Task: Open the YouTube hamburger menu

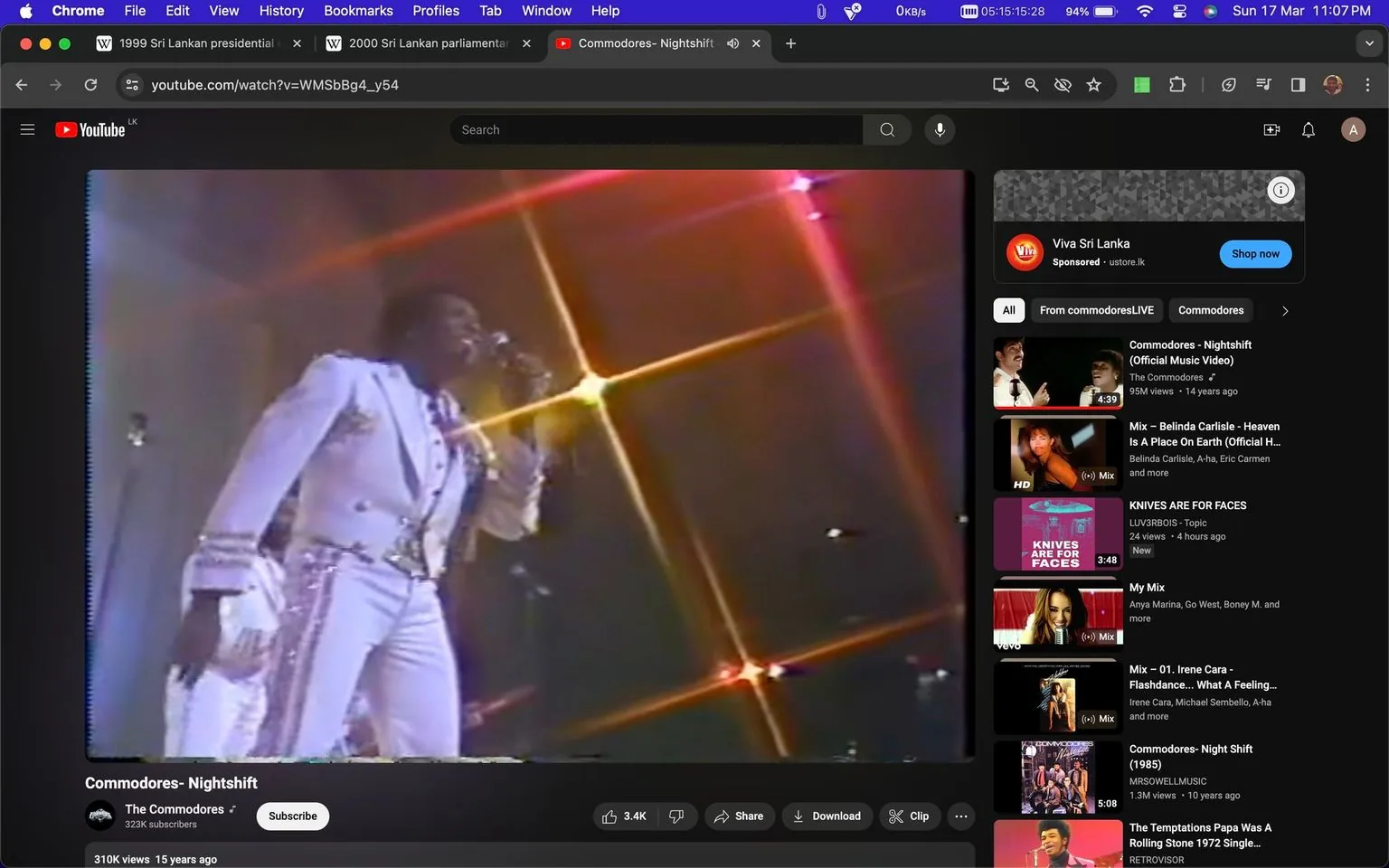Action: [27, 129]
